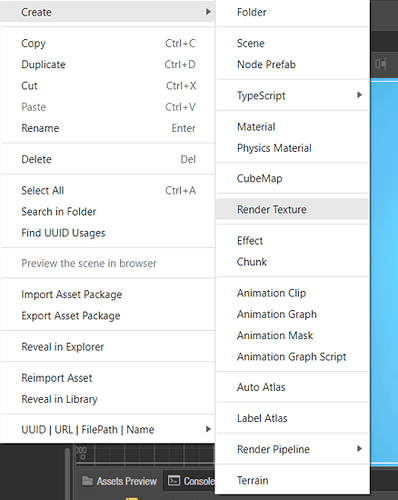Image resolution: width=398 pixels, height=500 pixels.
Task: Switch to the Console tab
Action: click(x=189, y=481)
